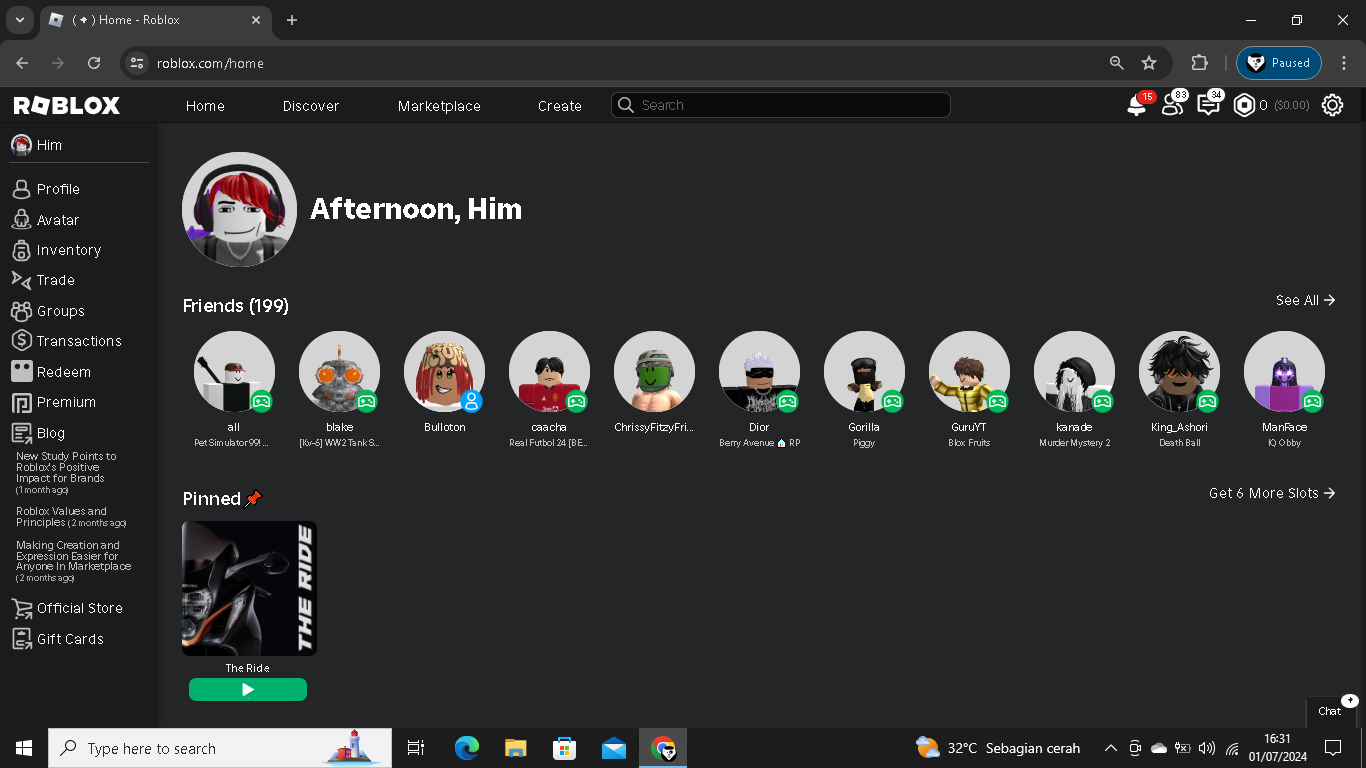Open friend ChrissyFitzyFri's avatar
This screenshot has height=768, width=1366.
[x=654, y=372]
